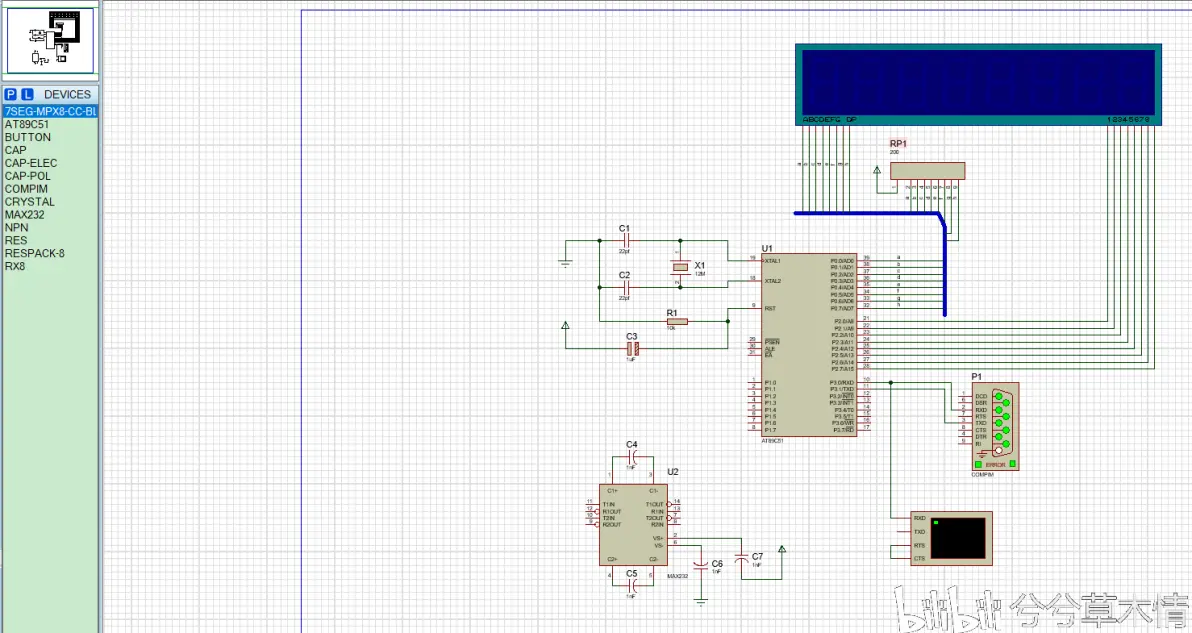Select the C1 capacitor symbol

click(625, 240)
